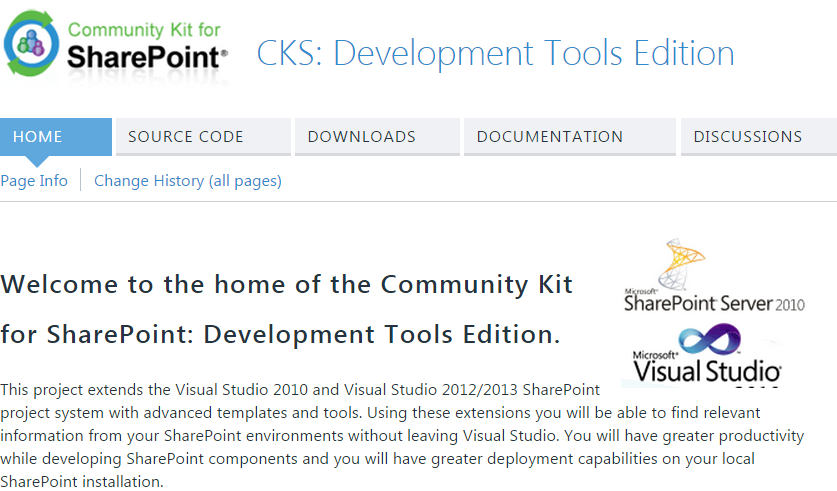Image resolution: width=837 pixels, height=491 pixels.
Task: Click the Community Kit for SharePoint logo icon
Action: tap(31, 43)
